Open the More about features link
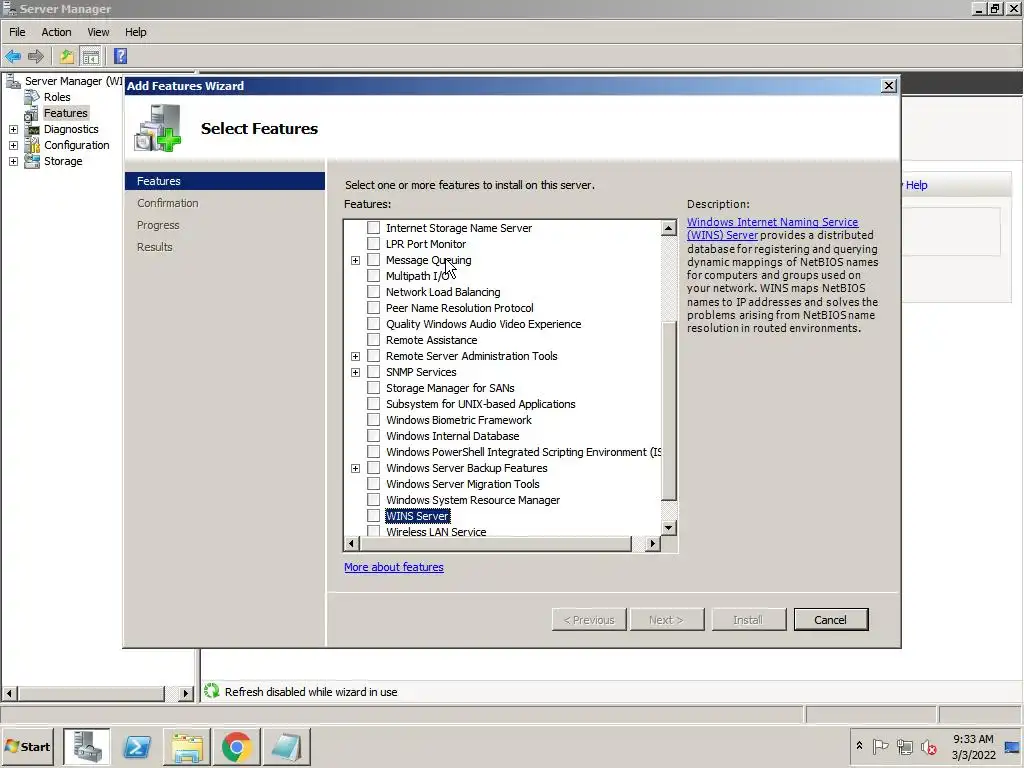 394,568
